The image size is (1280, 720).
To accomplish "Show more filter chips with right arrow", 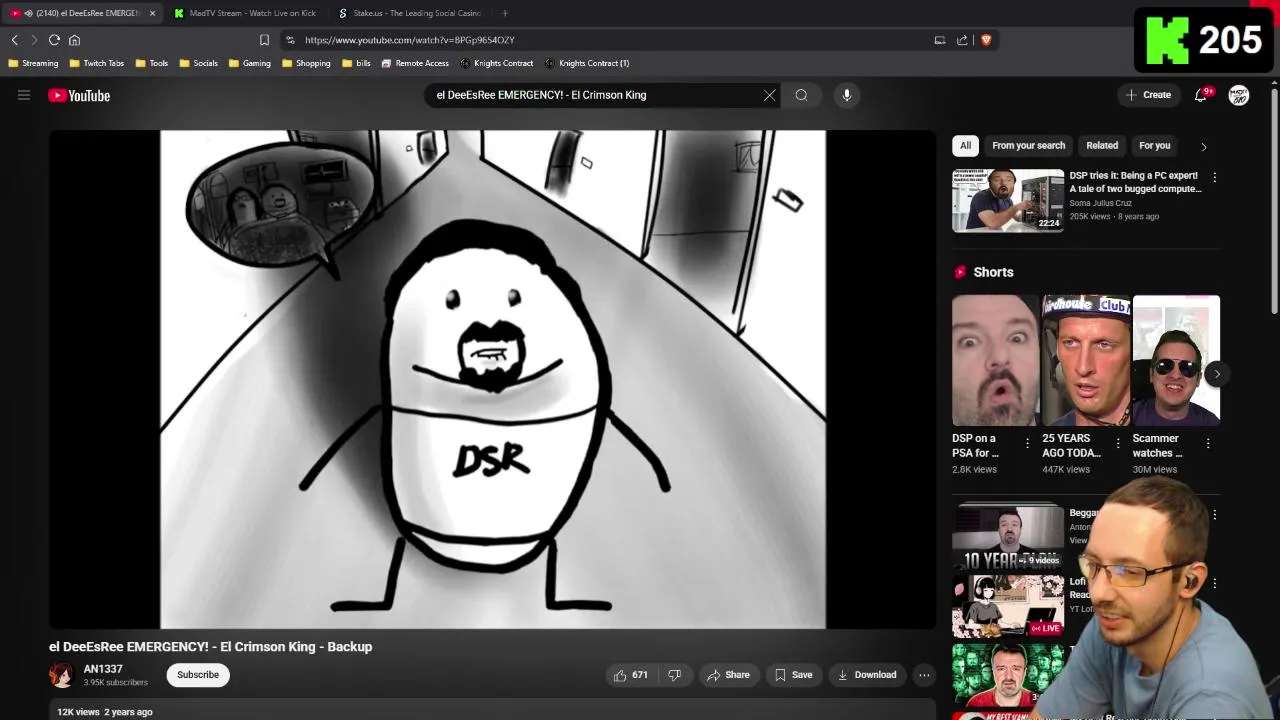I will click(1203, 146).
